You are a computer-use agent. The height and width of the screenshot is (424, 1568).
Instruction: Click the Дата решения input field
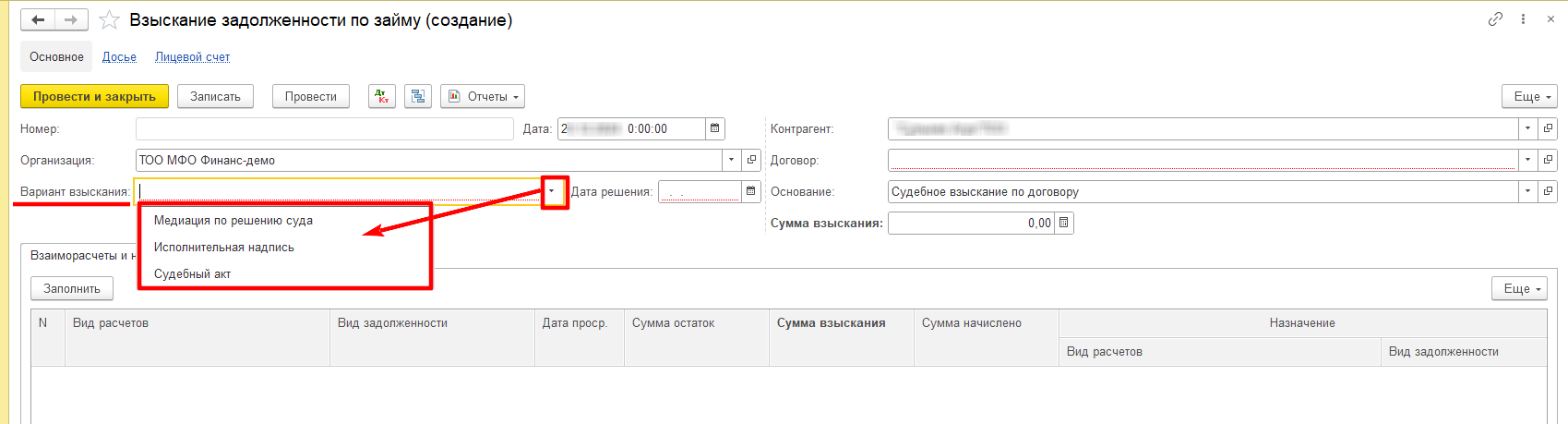coord(700,191)
